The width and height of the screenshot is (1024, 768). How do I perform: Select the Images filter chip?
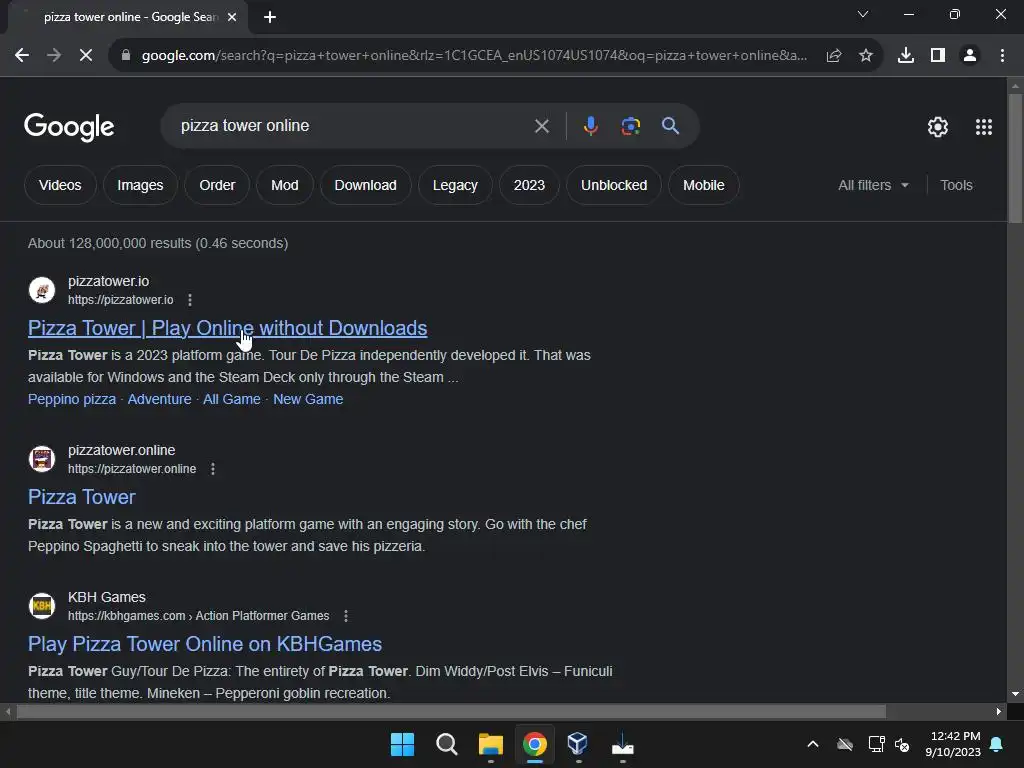[140, 185]
